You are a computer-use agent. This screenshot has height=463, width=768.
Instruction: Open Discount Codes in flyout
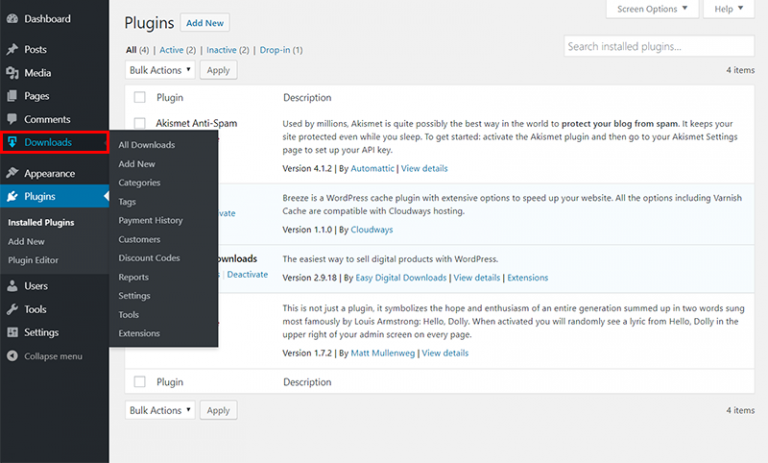[149, 258]
